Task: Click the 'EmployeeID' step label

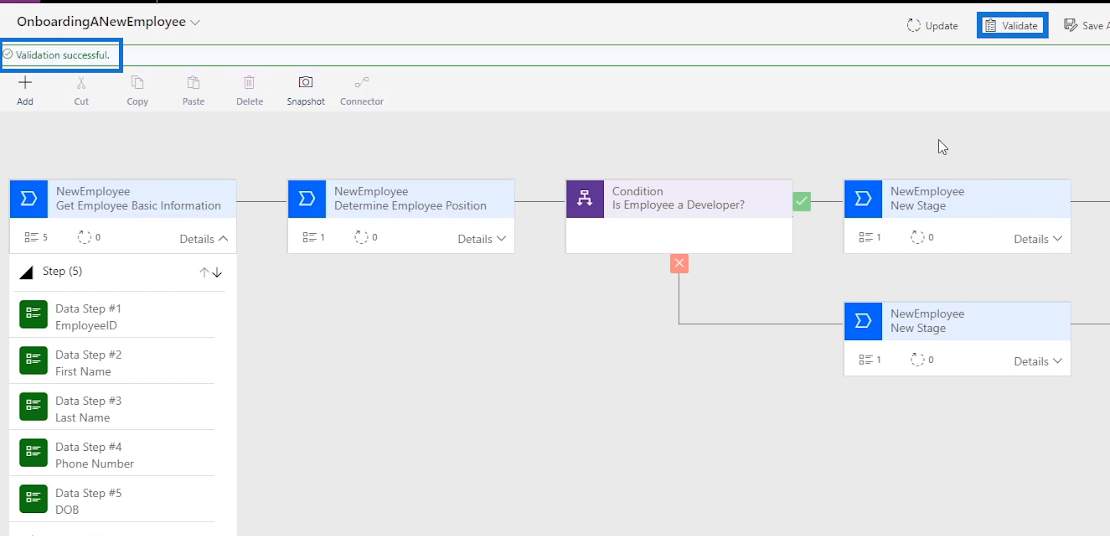Action: click(86, 326)
